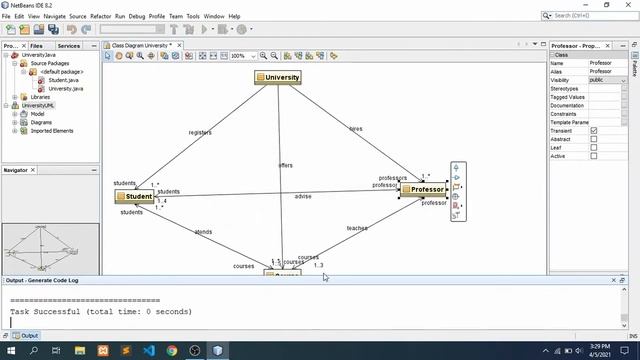640x360 pixels.
Task: Open Student.java in the project tree
Action: point(63,80)
